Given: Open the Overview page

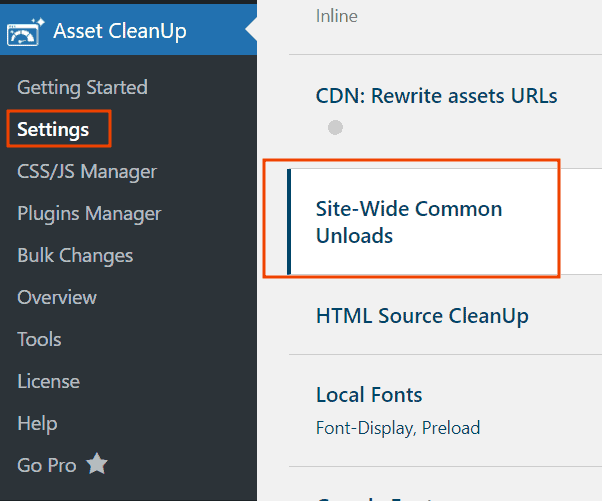Looking at the screenshot, I should (x=57, y=297).
